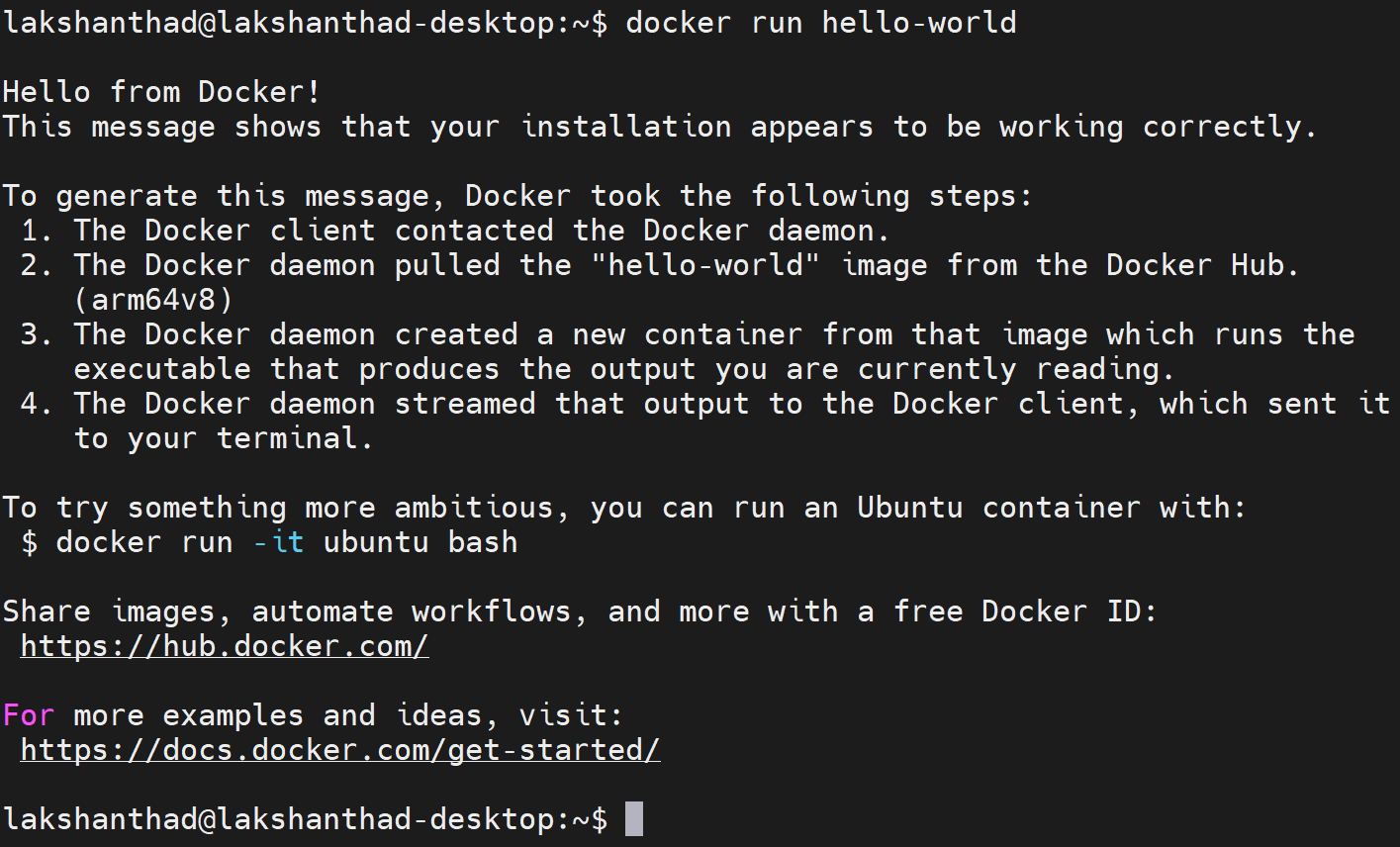Click 'To try something more ambitious' line
Viewport: 1400px width, 847px height.
(624, 508)
